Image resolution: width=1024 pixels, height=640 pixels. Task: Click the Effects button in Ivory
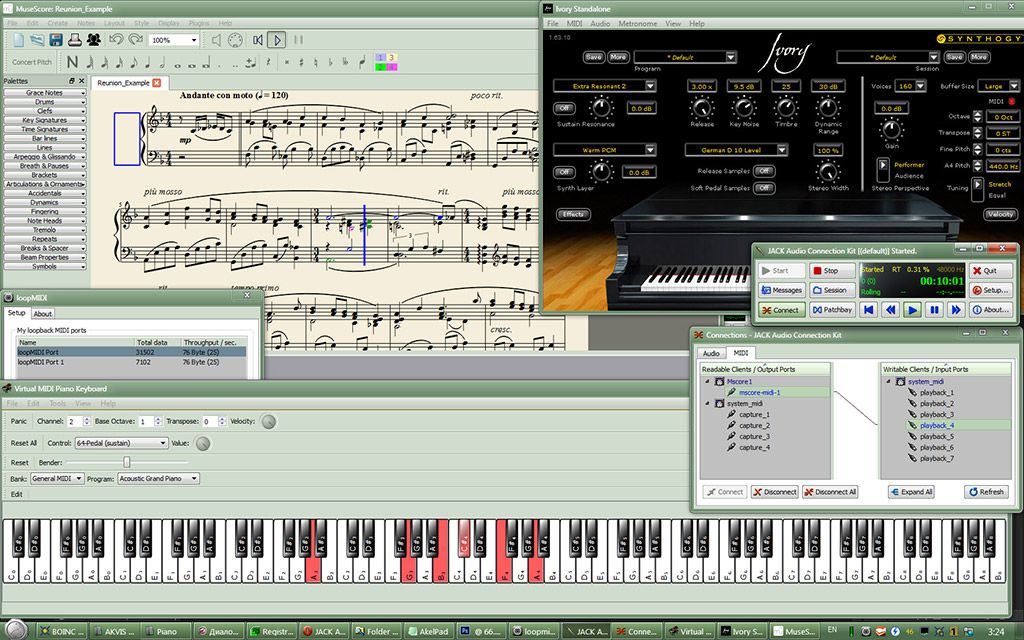[x=573, y=214]
